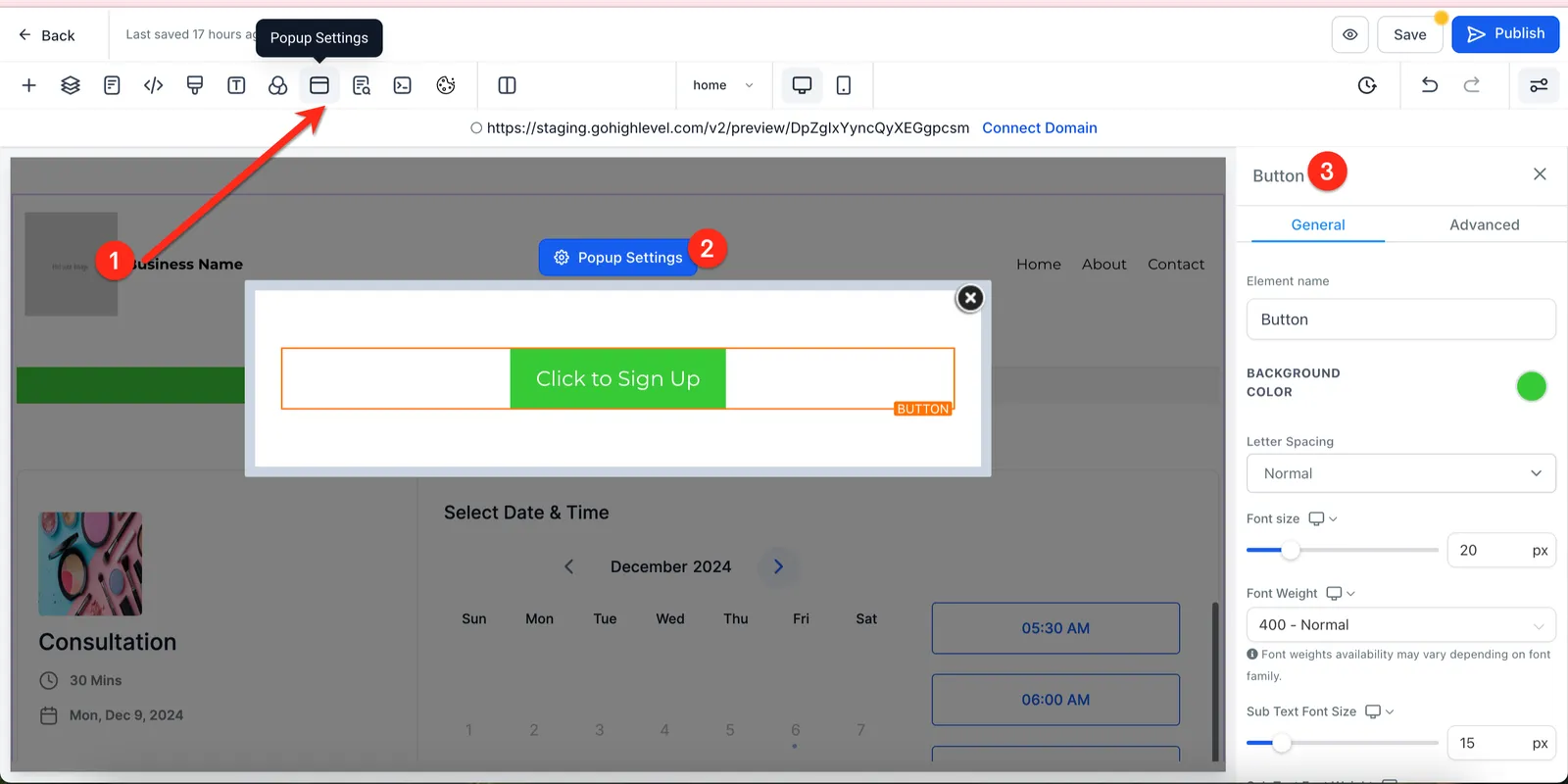Select the General tab
Image resolution: width=1568 pixels, height=784 pixels.
tap(1318, 224)
